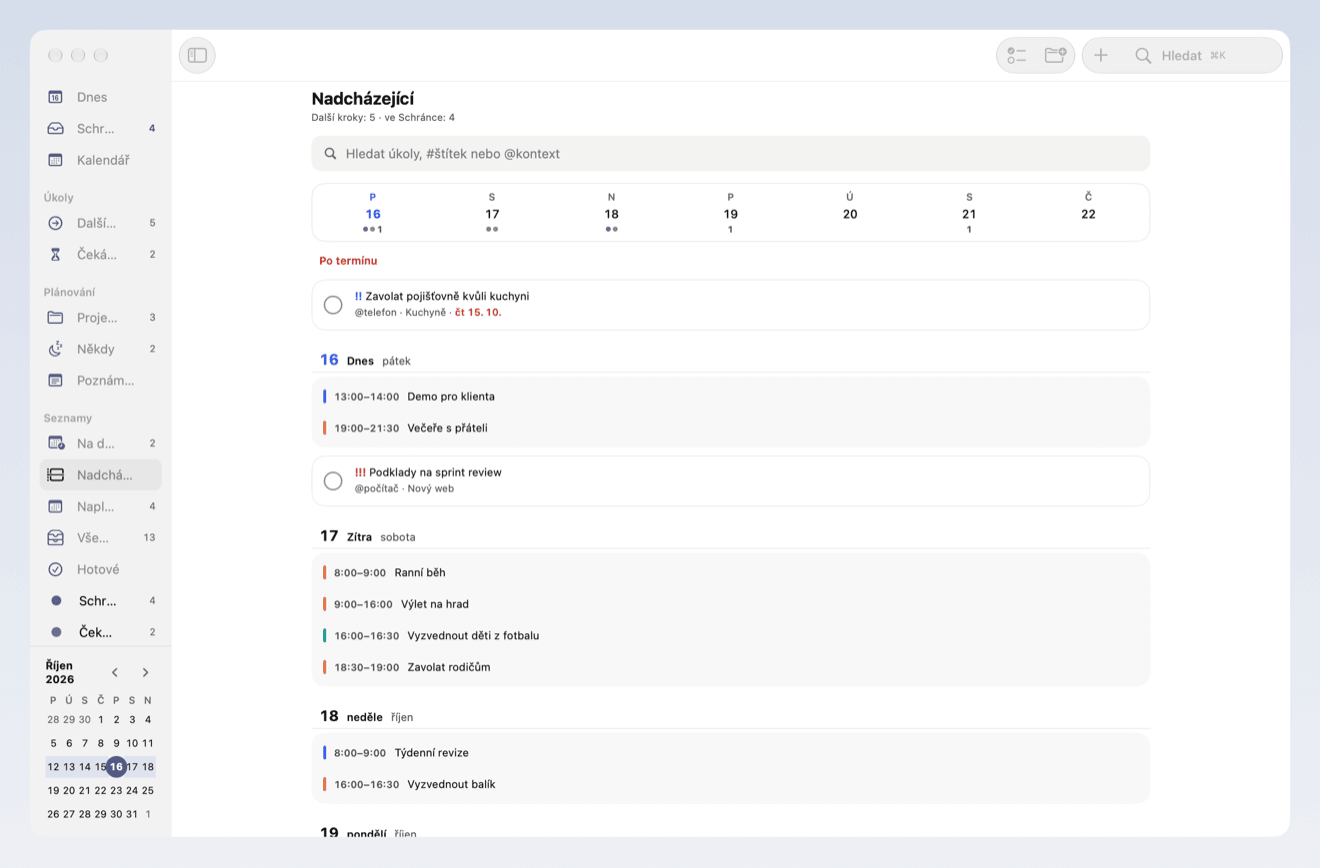Select day 31 in the mini calendar
The image size is (1320, 868).
tap(132, 814)
